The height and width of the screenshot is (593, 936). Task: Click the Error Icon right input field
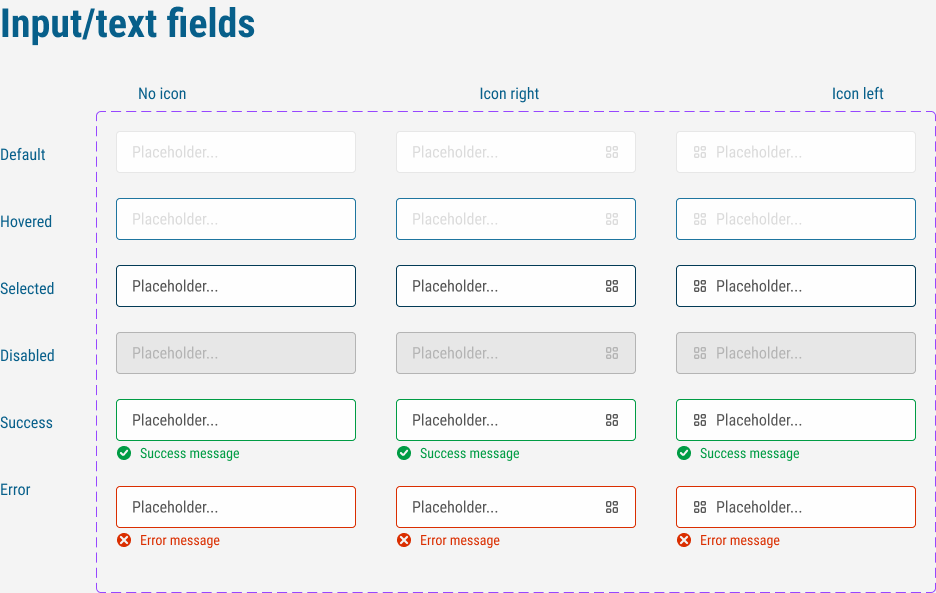pos(516,507)
